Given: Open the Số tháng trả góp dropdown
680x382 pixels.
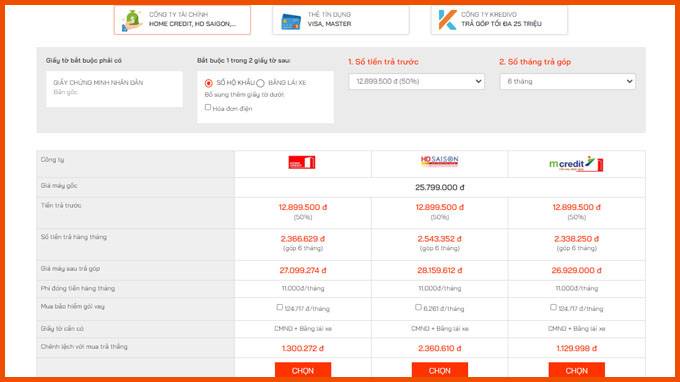Looking at the screenshot, I should click(568, 82).
